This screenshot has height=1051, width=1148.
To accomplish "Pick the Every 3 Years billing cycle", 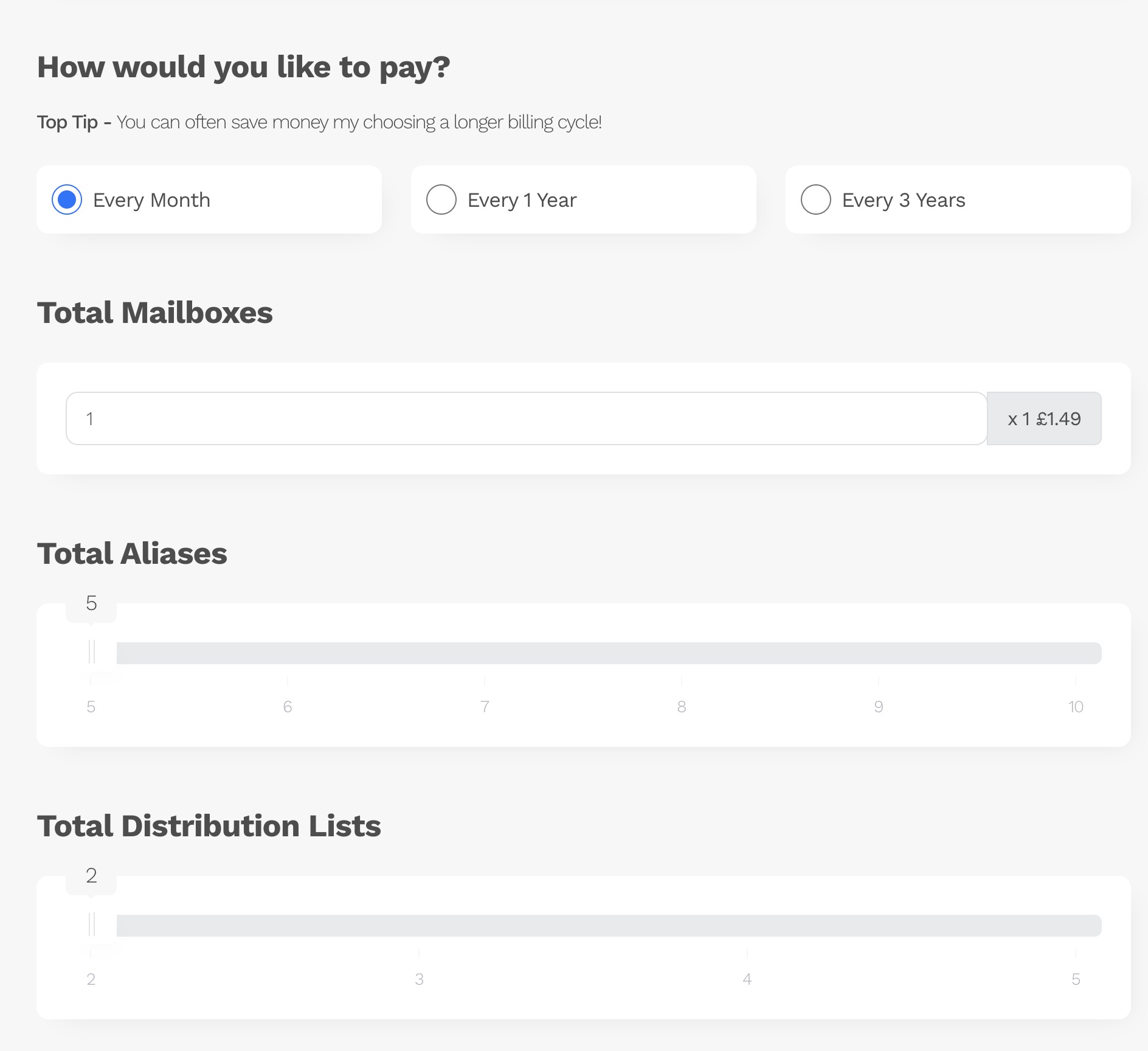I will 816,200.
